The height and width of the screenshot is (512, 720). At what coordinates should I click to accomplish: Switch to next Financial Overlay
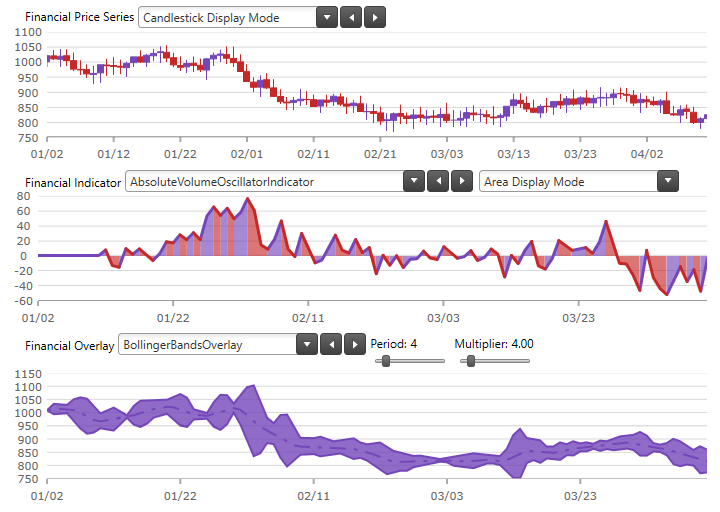[x=354, y=344]
